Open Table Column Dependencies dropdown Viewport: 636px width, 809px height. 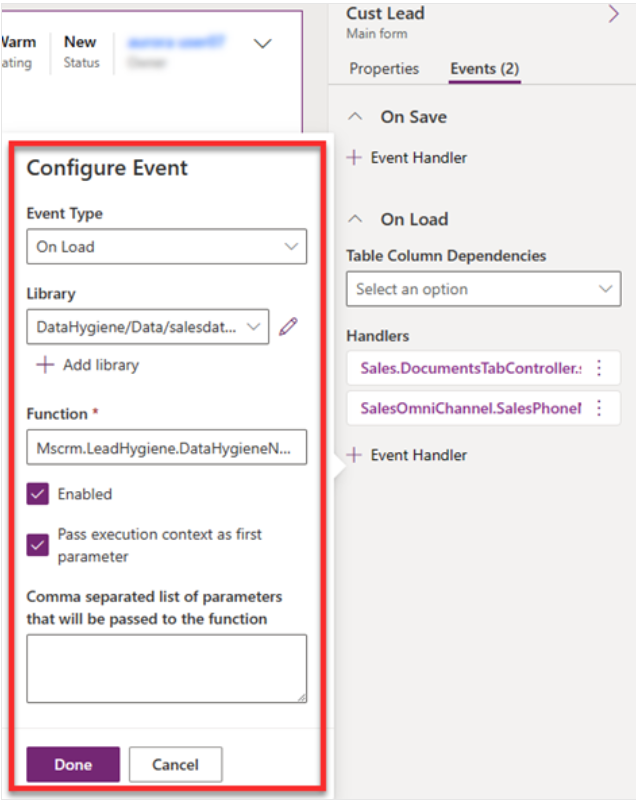click(483, 289)
